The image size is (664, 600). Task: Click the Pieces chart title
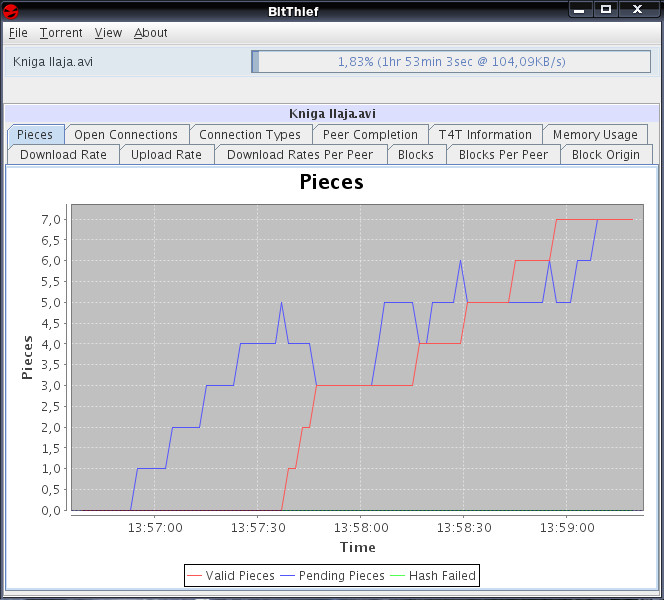click(332, 182)
